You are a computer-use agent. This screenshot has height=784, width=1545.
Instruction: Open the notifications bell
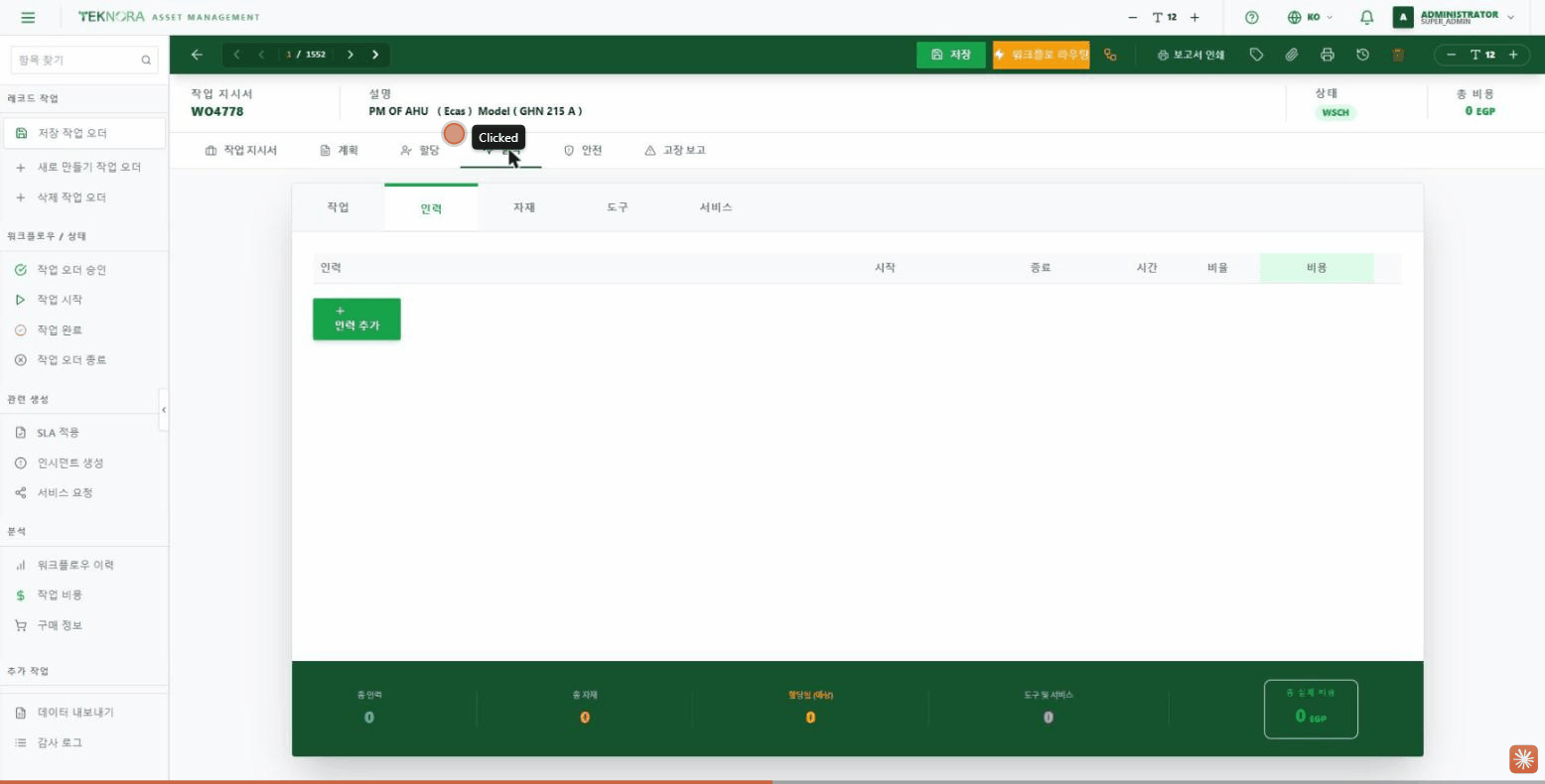click(x=1367, y=17)
